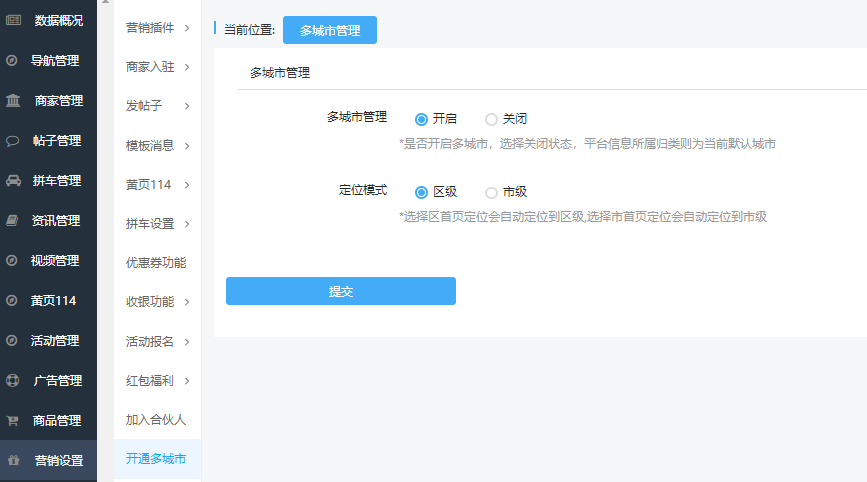Click the 视频管理 compass icon
This screenshot has height=482, width=867.
click(12, 260)
